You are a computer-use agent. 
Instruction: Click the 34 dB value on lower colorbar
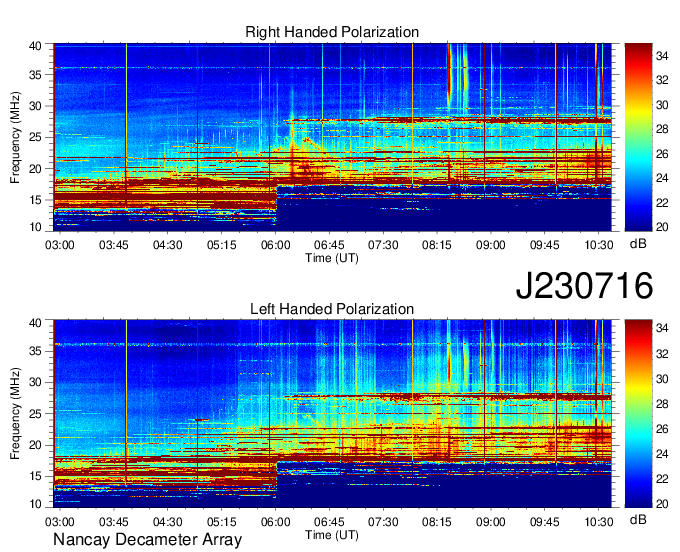(662, 328)
